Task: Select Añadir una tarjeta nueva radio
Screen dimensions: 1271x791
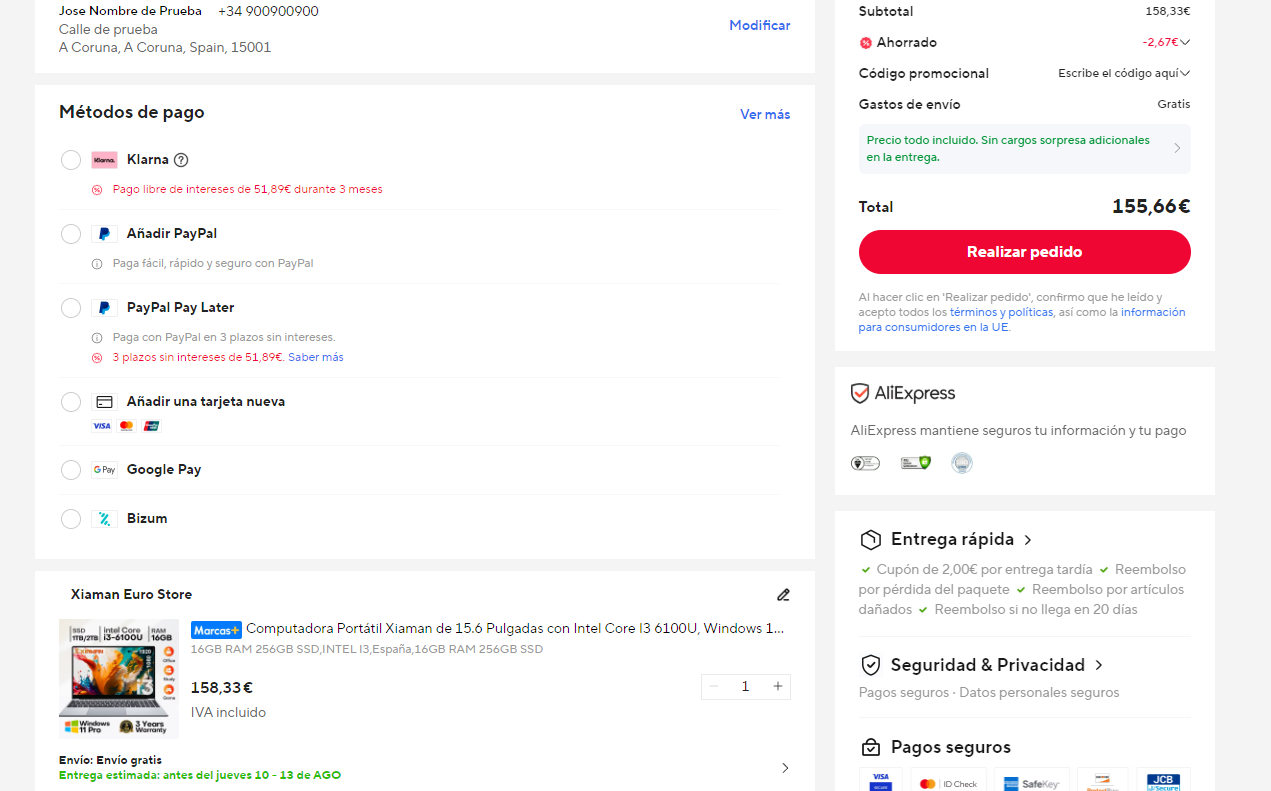Action: (71, 402)
